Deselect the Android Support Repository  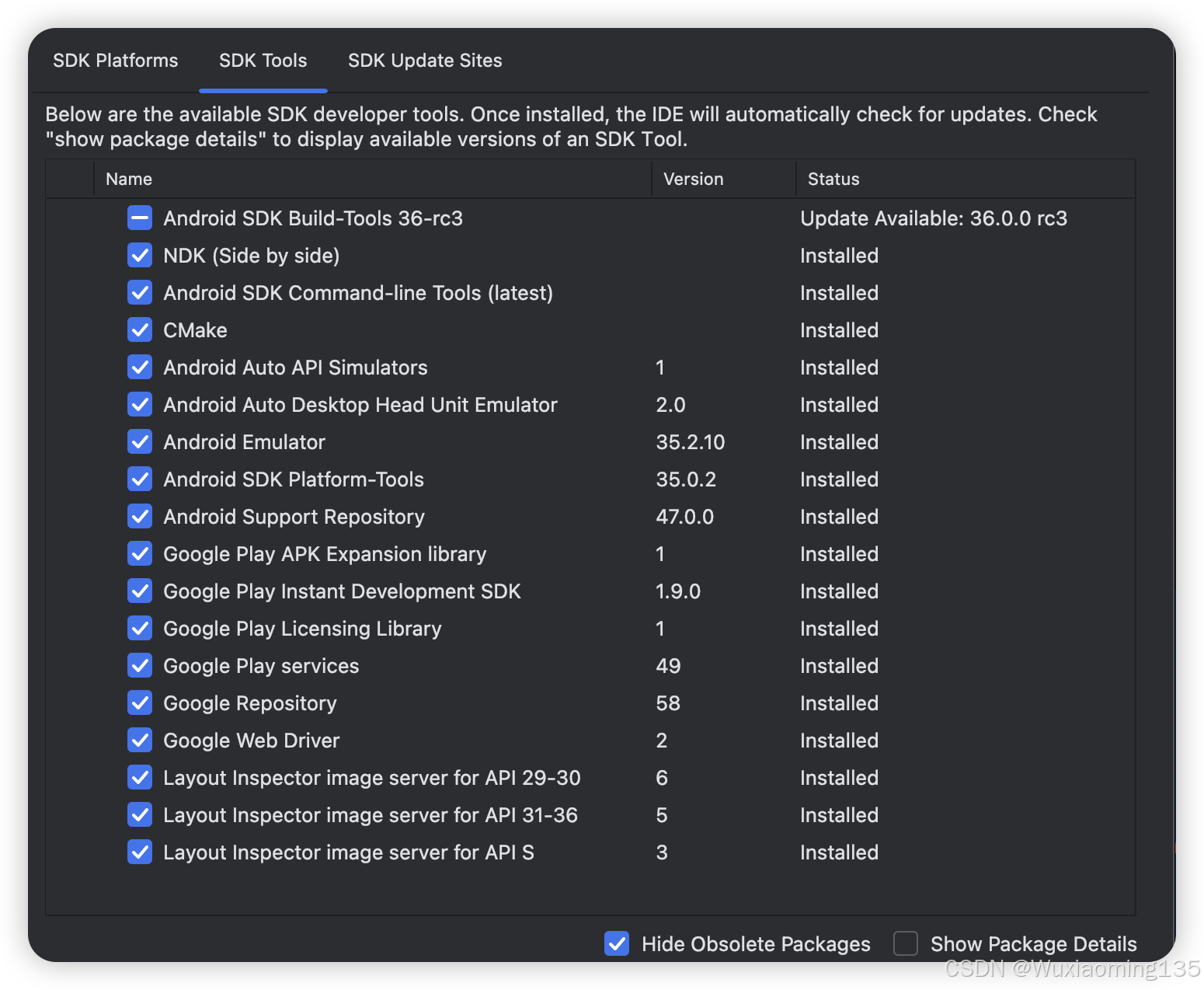coord(140,517)
